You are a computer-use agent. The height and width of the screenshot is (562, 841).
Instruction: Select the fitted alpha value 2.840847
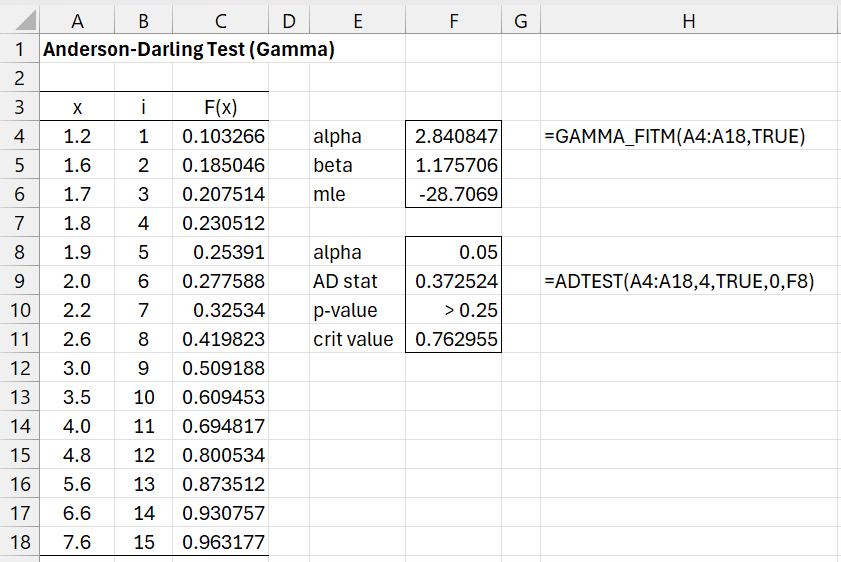[453, 136]
